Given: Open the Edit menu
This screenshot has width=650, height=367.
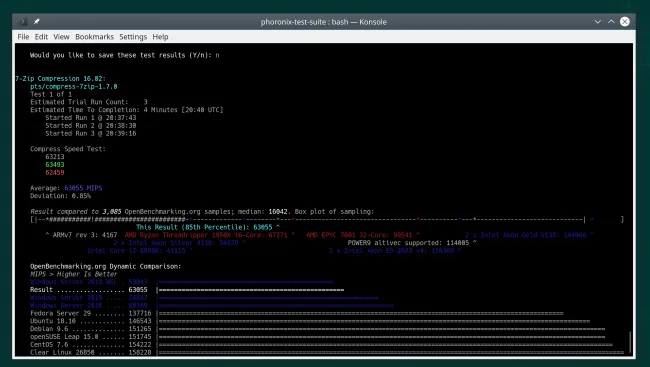Looking at the screenshot, I should 41,37.
